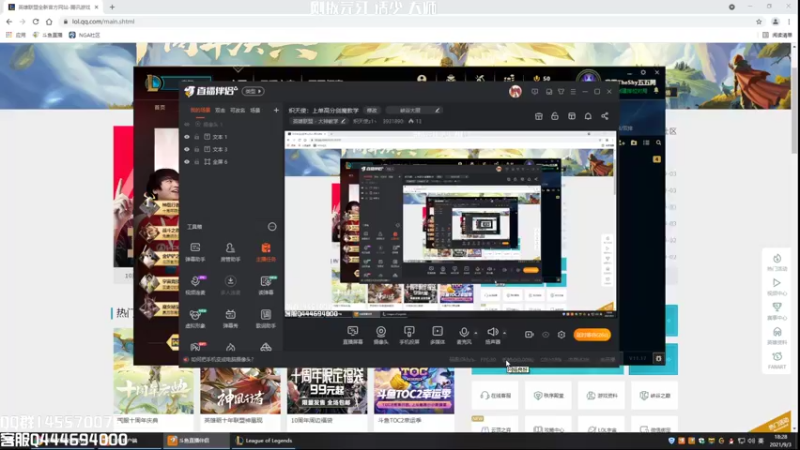The image size is (800, 450).
Task: Click the orange start-streaming button
Action: [592, 335]
